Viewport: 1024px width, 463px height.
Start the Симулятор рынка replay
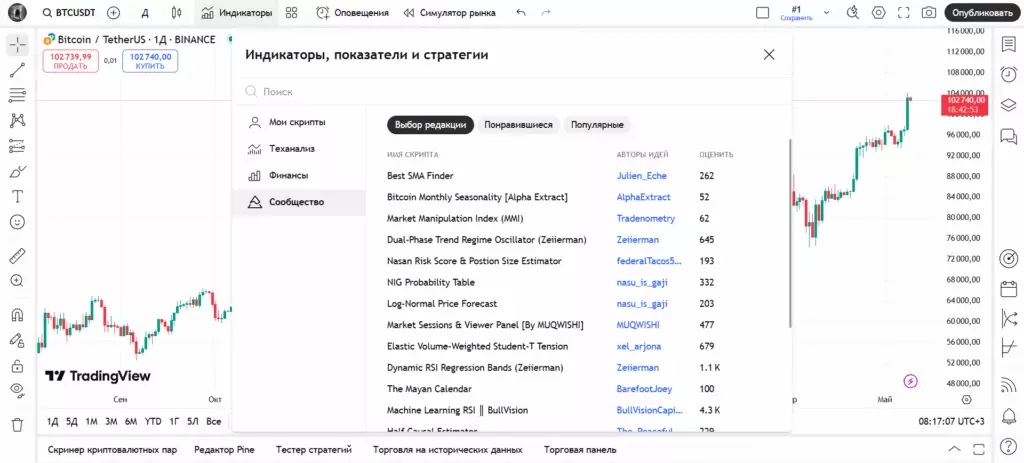click(x=450, y=12)
